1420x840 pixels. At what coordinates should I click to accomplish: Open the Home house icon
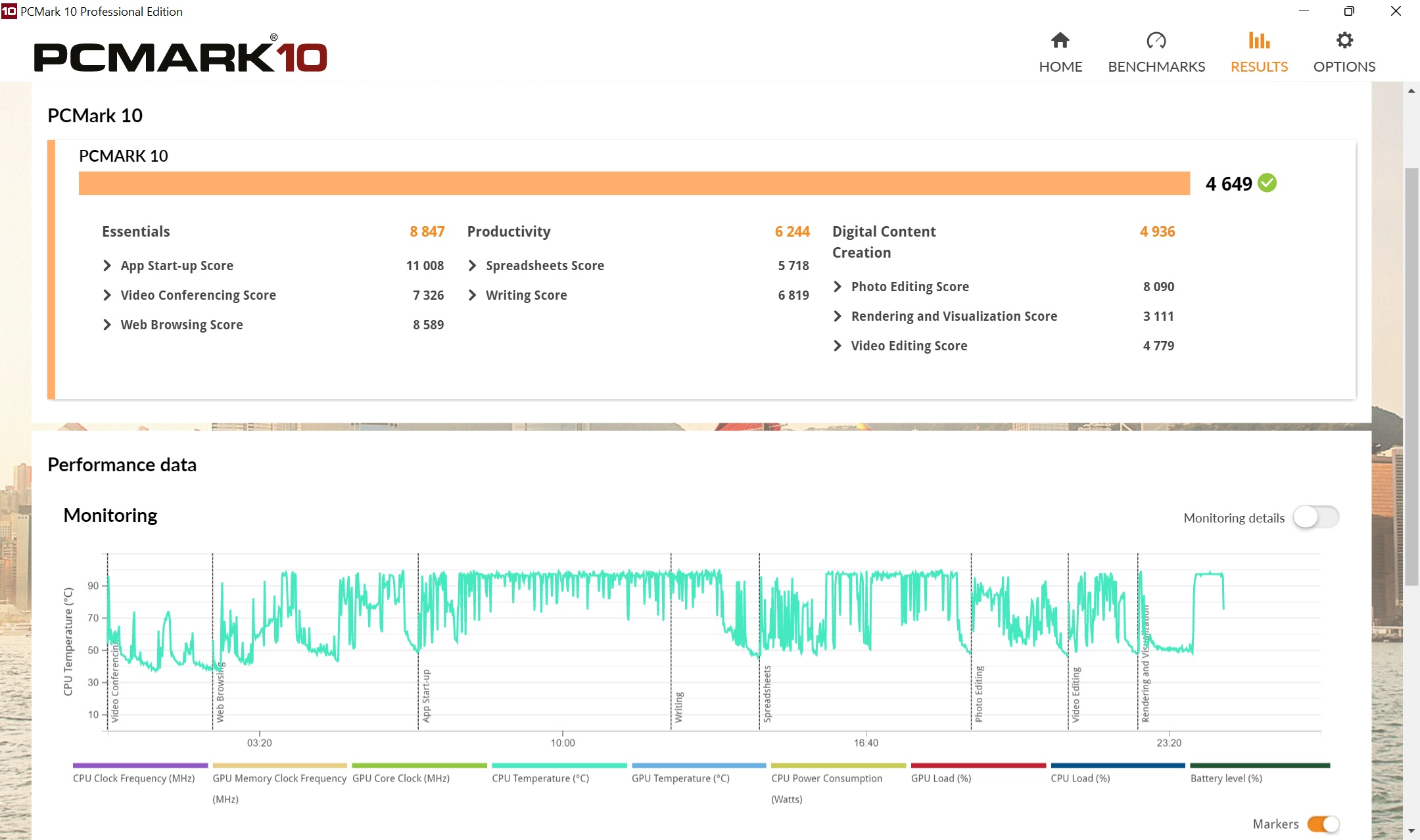click(x=1060, y=41)
